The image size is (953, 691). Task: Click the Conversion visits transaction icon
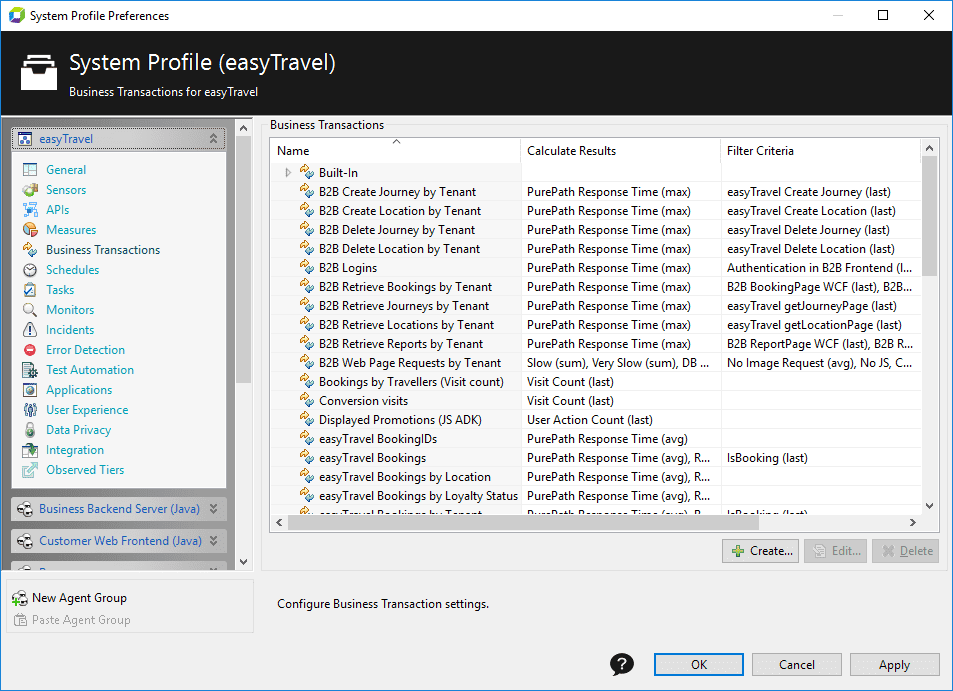(307, 400)
